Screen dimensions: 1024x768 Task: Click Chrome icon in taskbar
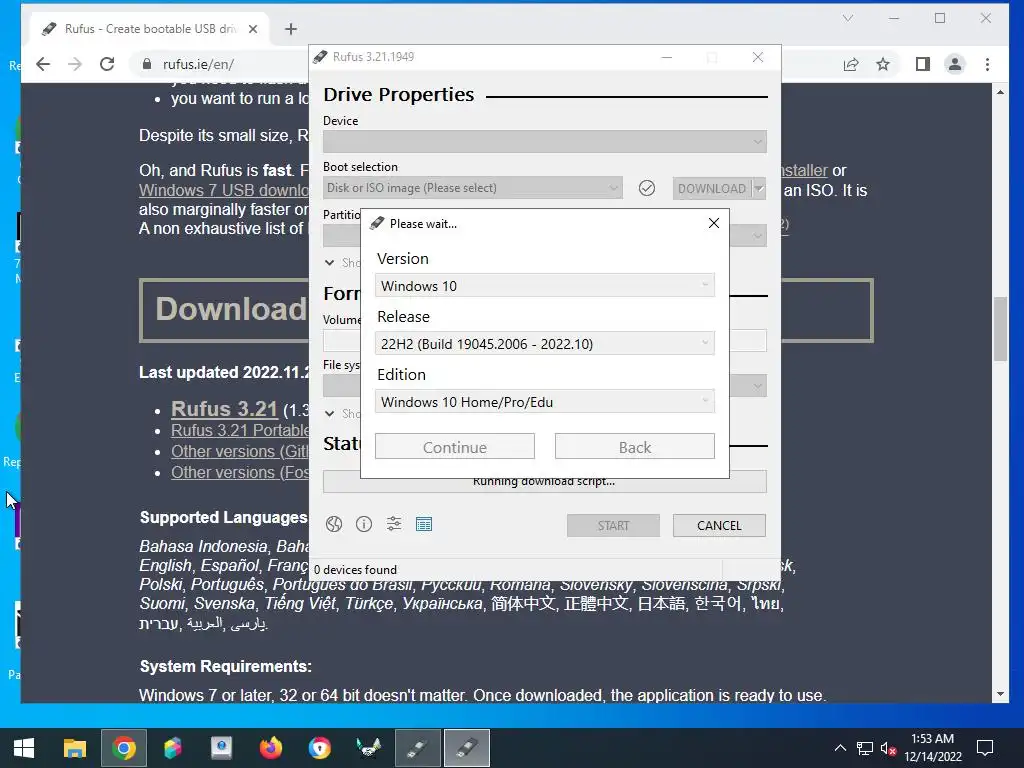pos(123,748)
